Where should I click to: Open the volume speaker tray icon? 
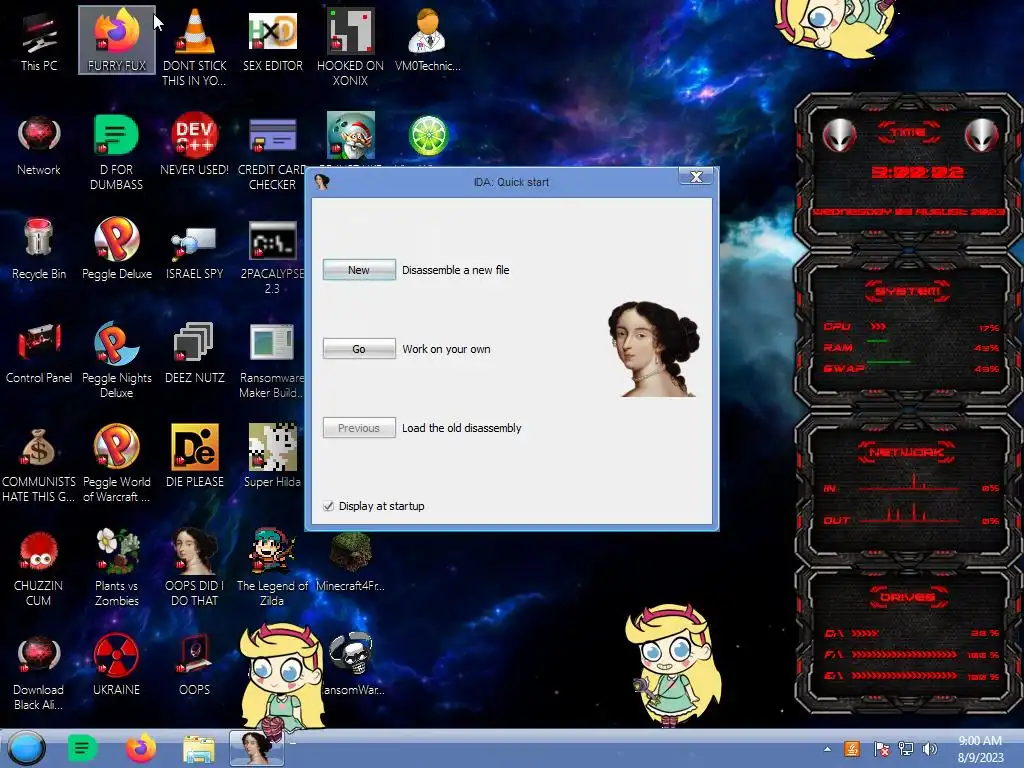pyautogui.click(x=929, y=749)
